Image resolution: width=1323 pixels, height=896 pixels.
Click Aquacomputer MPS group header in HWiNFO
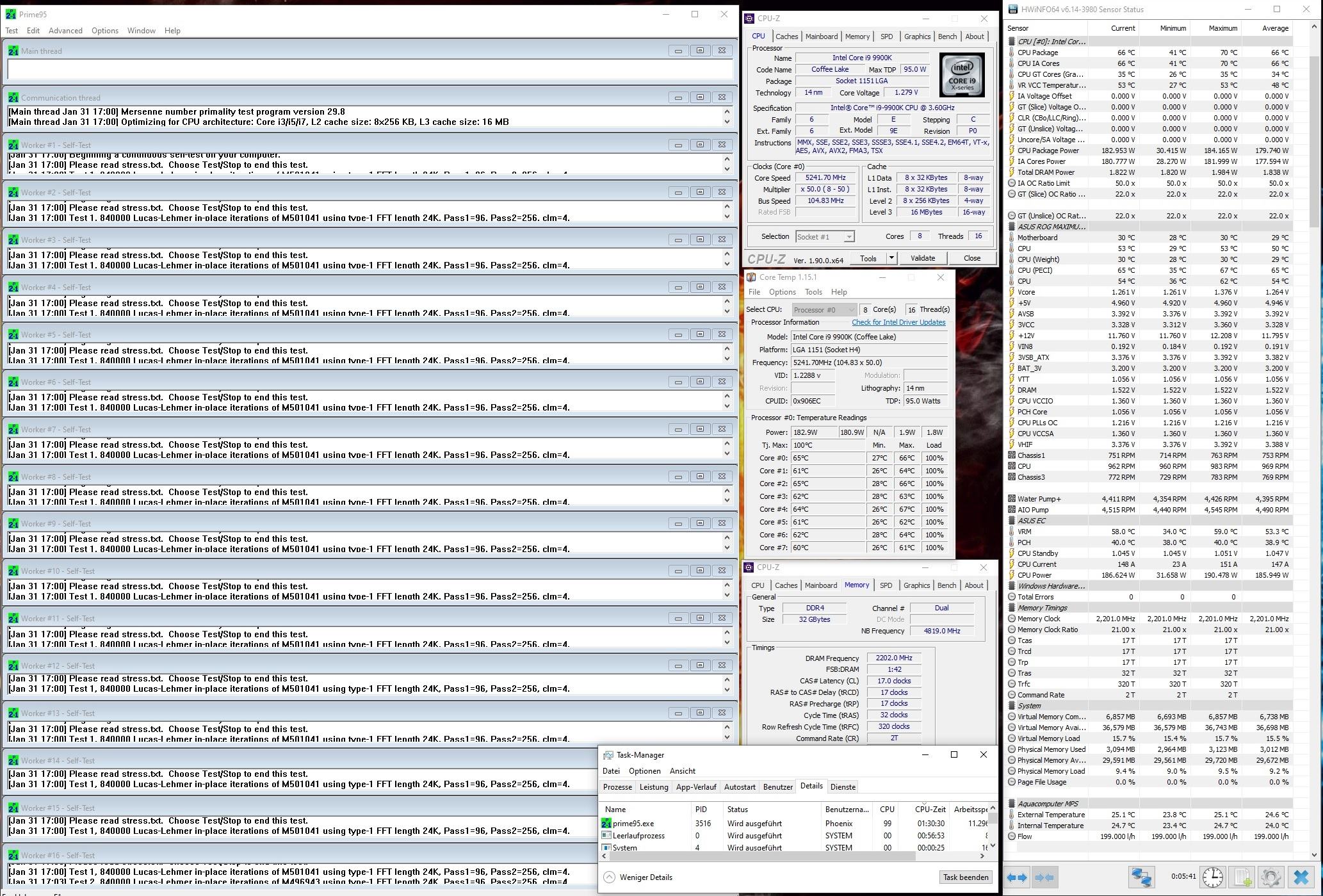(1047, 804)
